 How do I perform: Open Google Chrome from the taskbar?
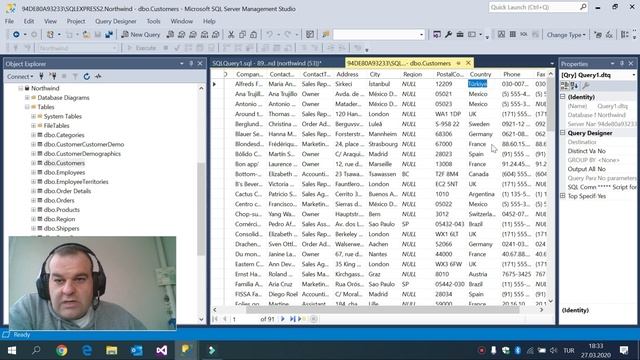pyautogui.click(x=62, y=350)
